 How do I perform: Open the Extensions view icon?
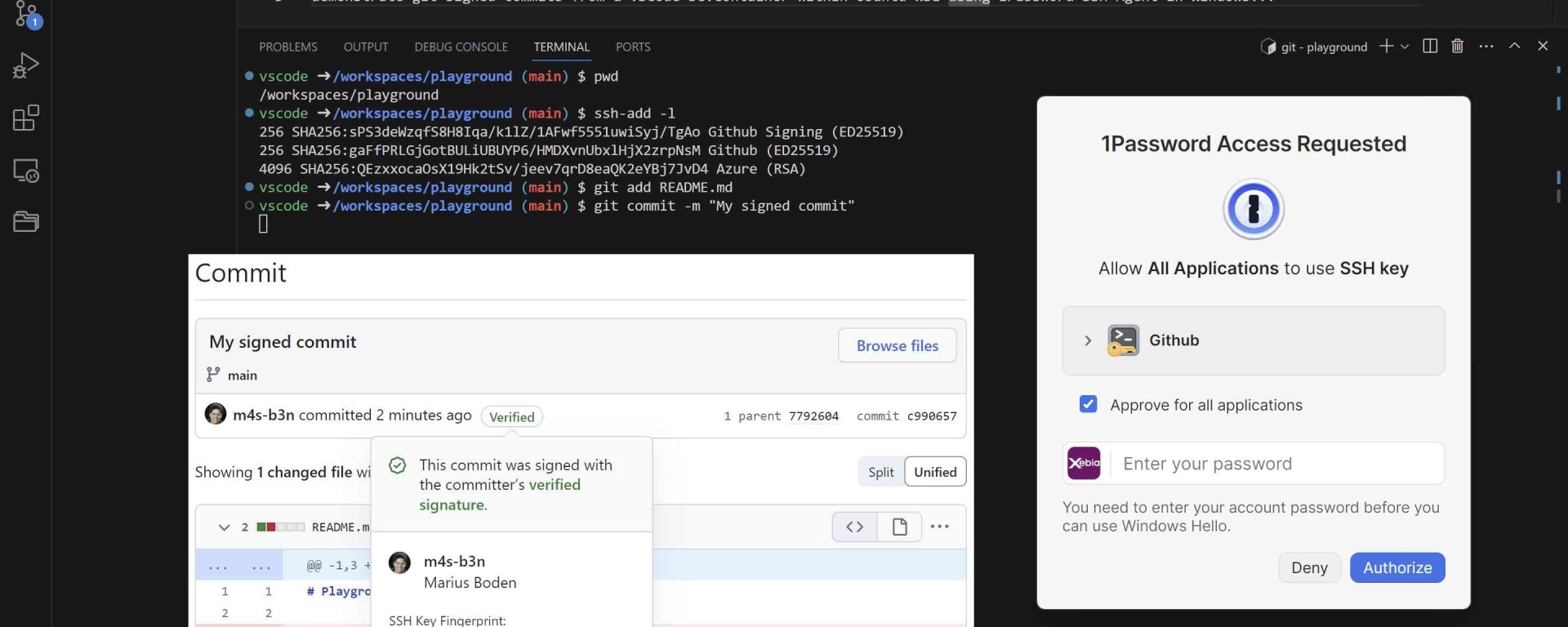tap(26, 118)
